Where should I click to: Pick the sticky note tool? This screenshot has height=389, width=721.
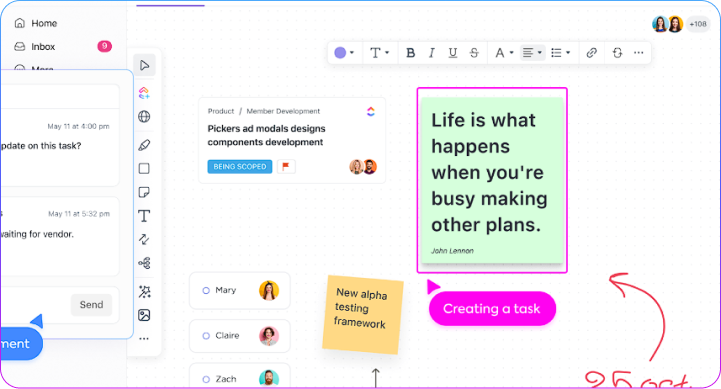[144, 192]
